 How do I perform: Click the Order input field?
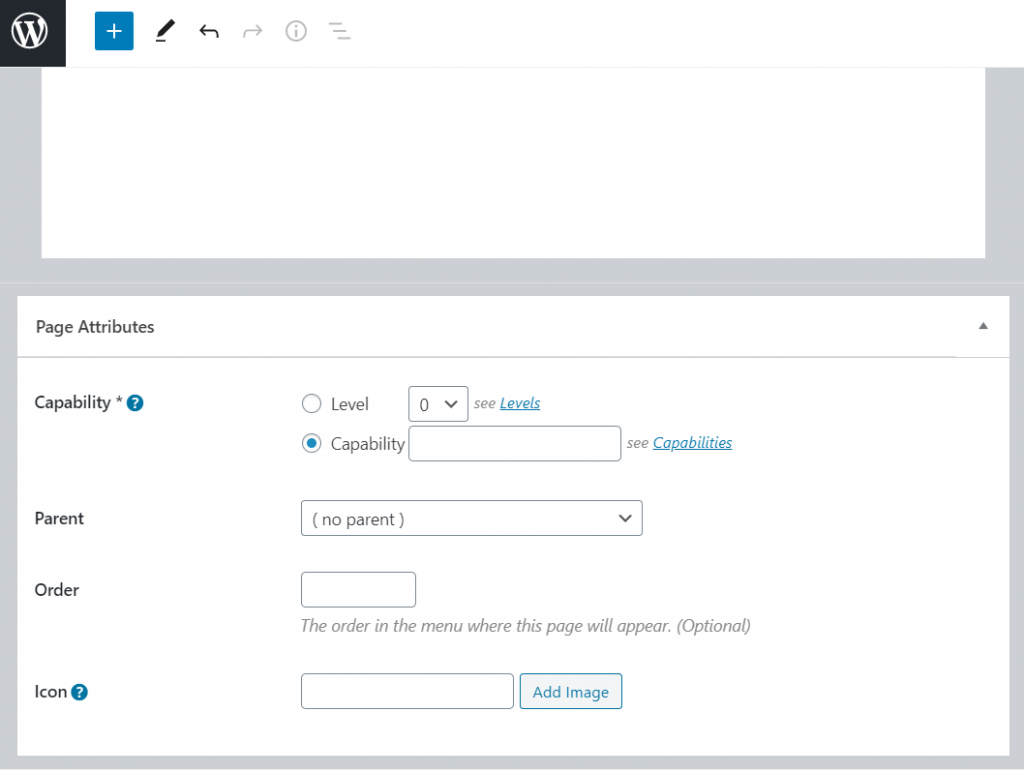click(x=358, y=589)
